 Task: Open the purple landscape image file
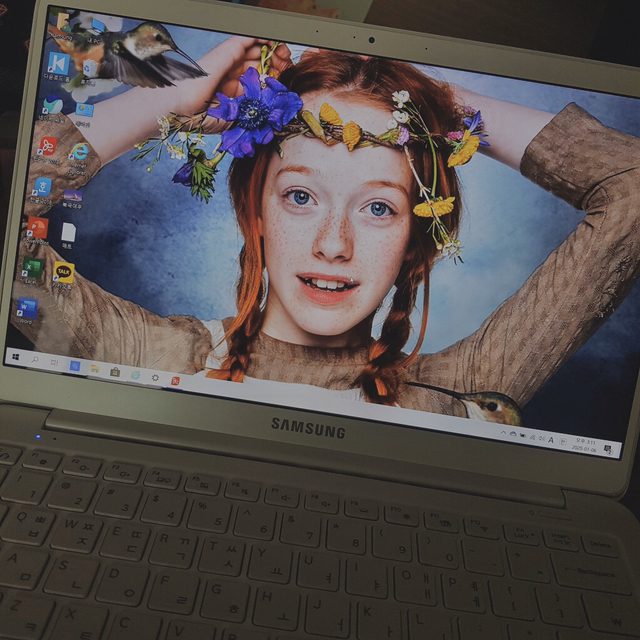click(x=73, y=198)
